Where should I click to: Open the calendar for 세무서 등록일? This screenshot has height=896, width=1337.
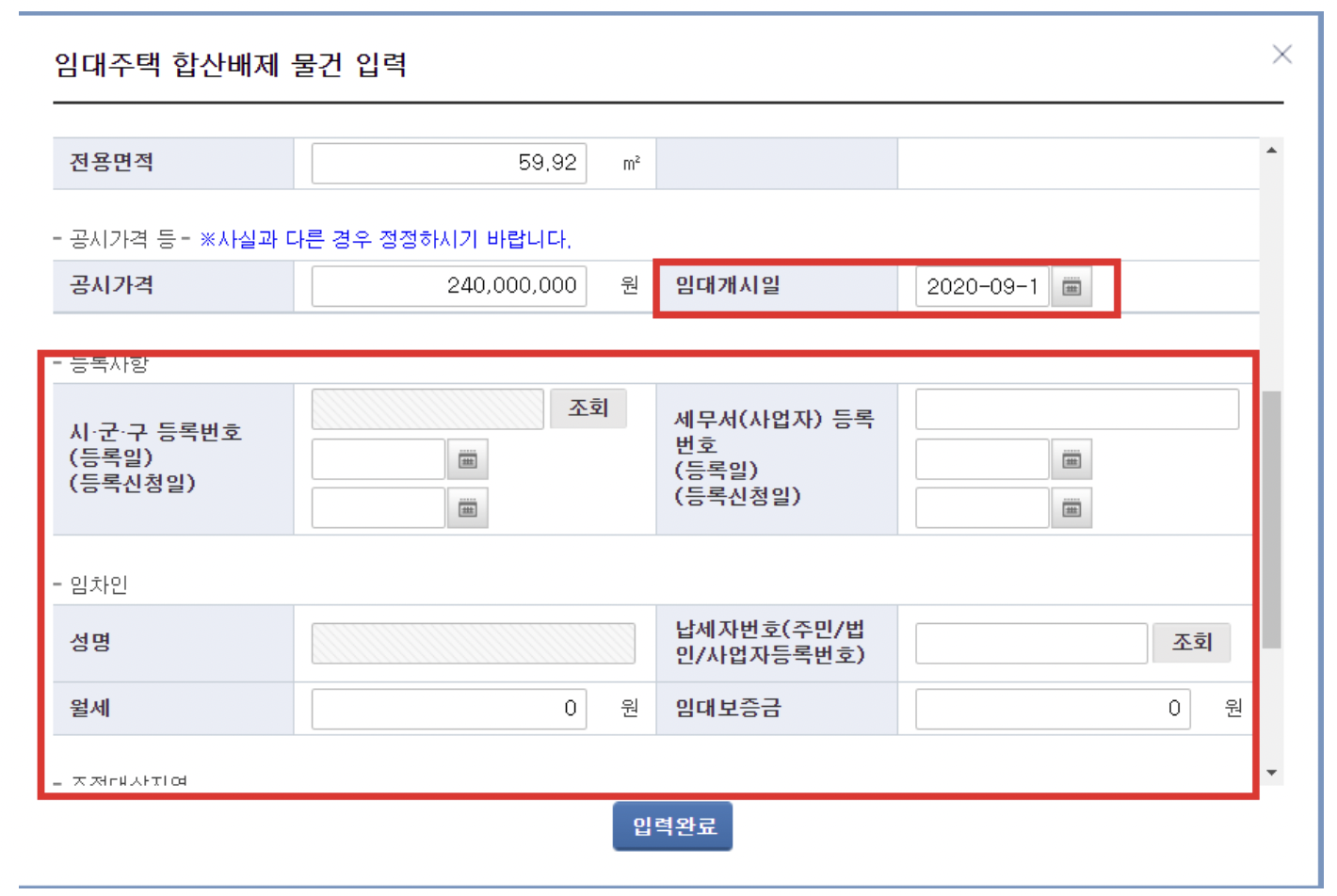[1072, 458]
